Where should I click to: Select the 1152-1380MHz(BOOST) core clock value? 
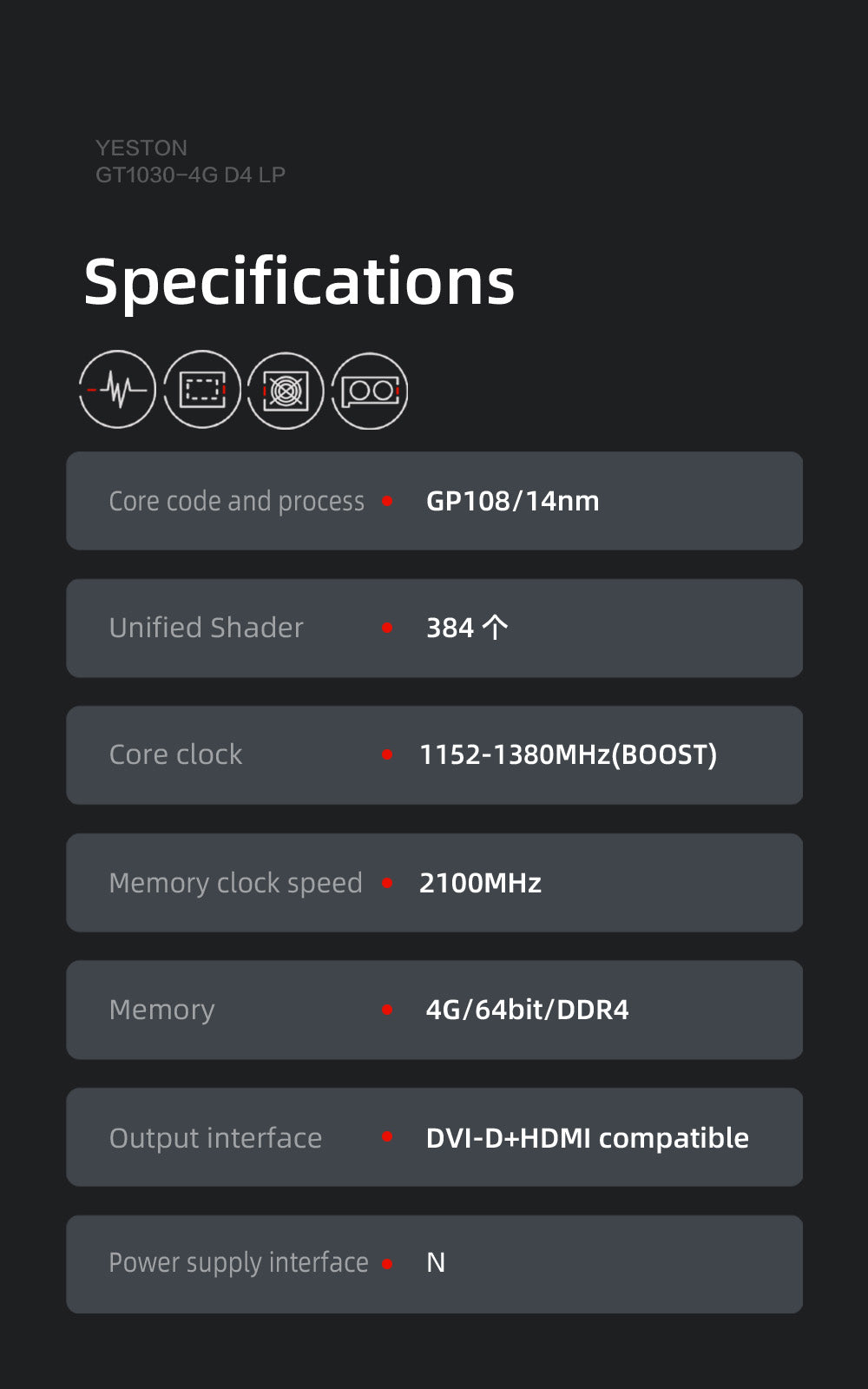coord(568,754)
